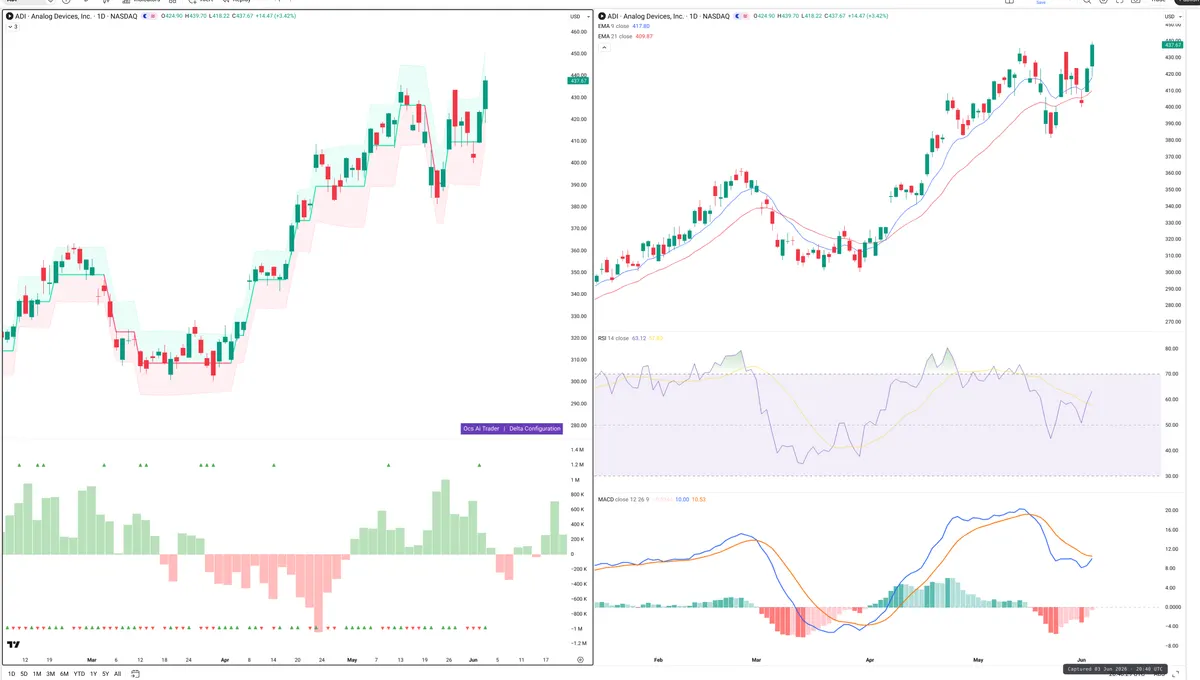Click the EMA value 409.87 in right legend
1200x680 pixels.
[x=644, y=36]
